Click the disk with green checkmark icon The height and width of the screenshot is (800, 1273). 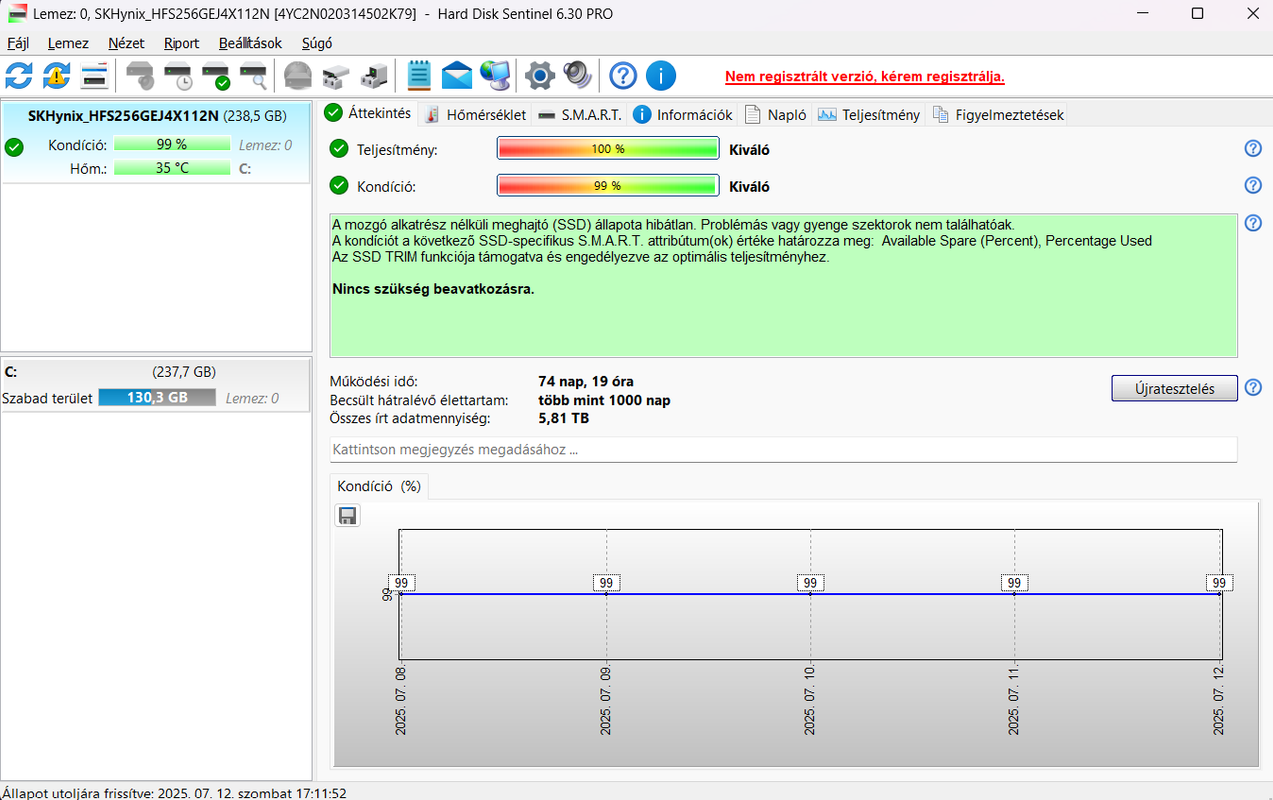pos(216,75)
